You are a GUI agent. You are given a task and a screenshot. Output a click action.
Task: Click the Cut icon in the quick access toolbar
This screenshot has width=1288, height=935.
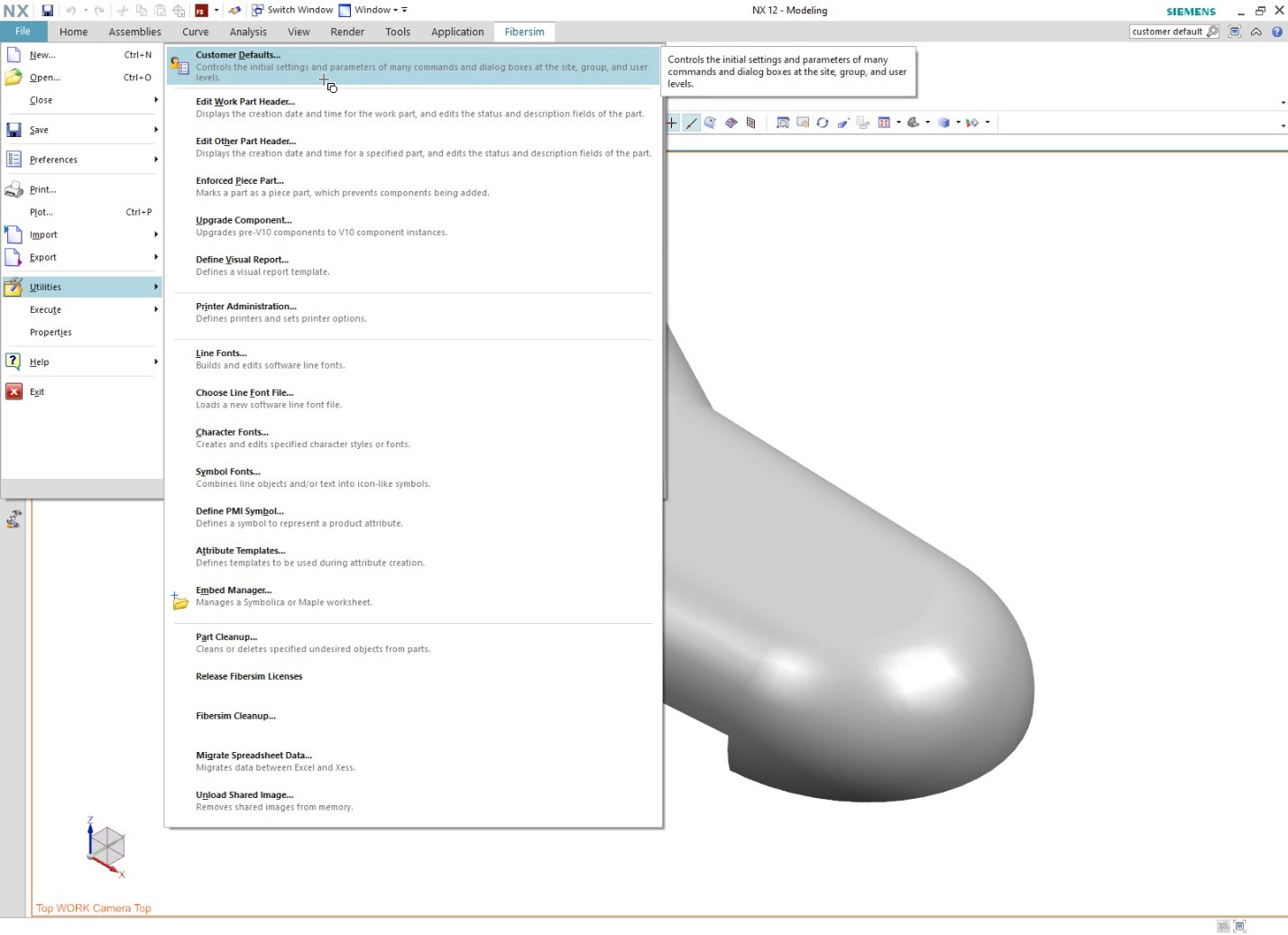122,10
